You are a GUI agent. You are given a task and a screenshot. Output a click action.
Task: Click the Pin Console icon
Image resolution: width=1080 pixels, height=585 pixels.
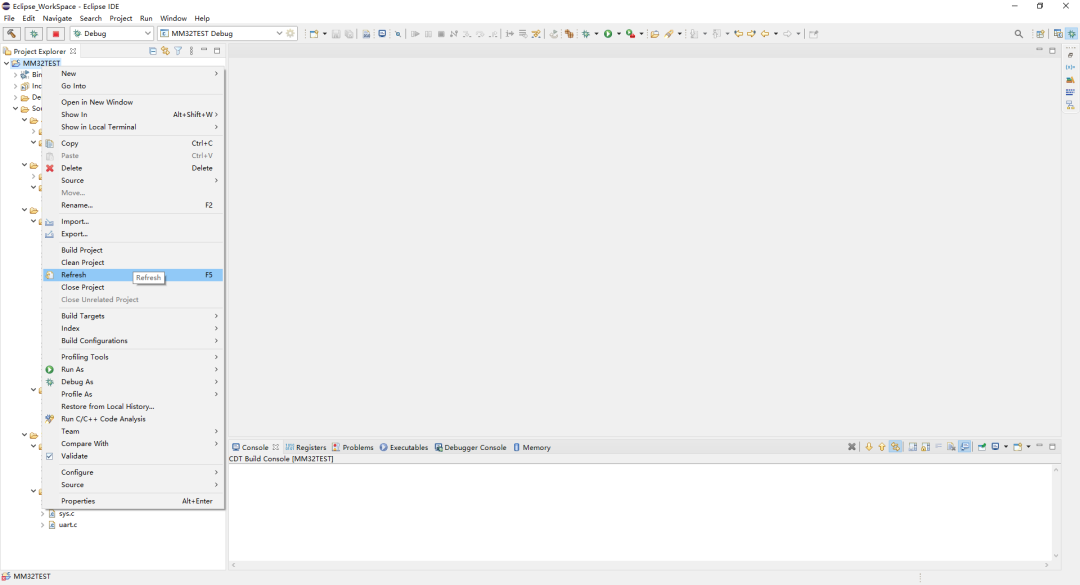982,447
